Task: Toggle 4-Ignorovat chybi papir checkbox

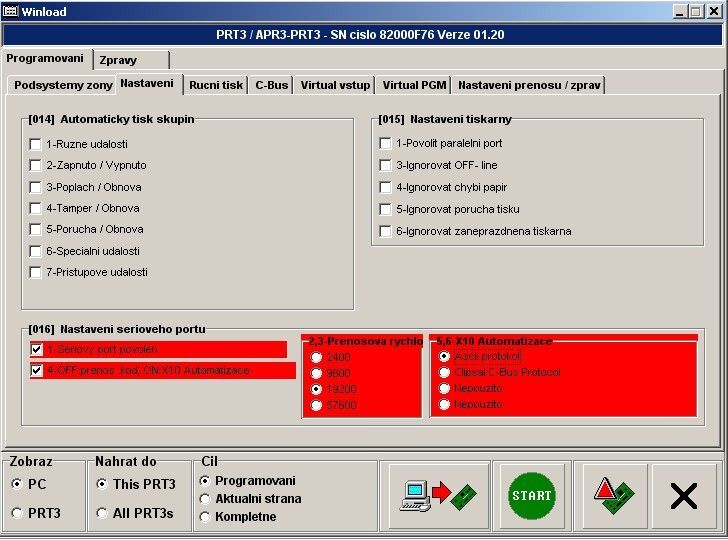Action: coord(386,187)
